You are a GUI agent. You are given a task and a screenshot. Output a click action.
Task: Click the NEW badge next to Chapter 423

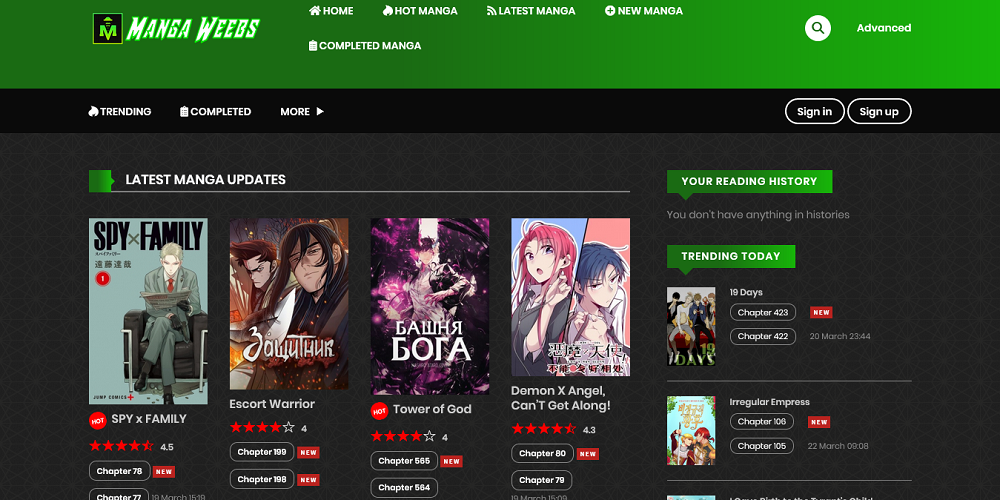[820, 312]
